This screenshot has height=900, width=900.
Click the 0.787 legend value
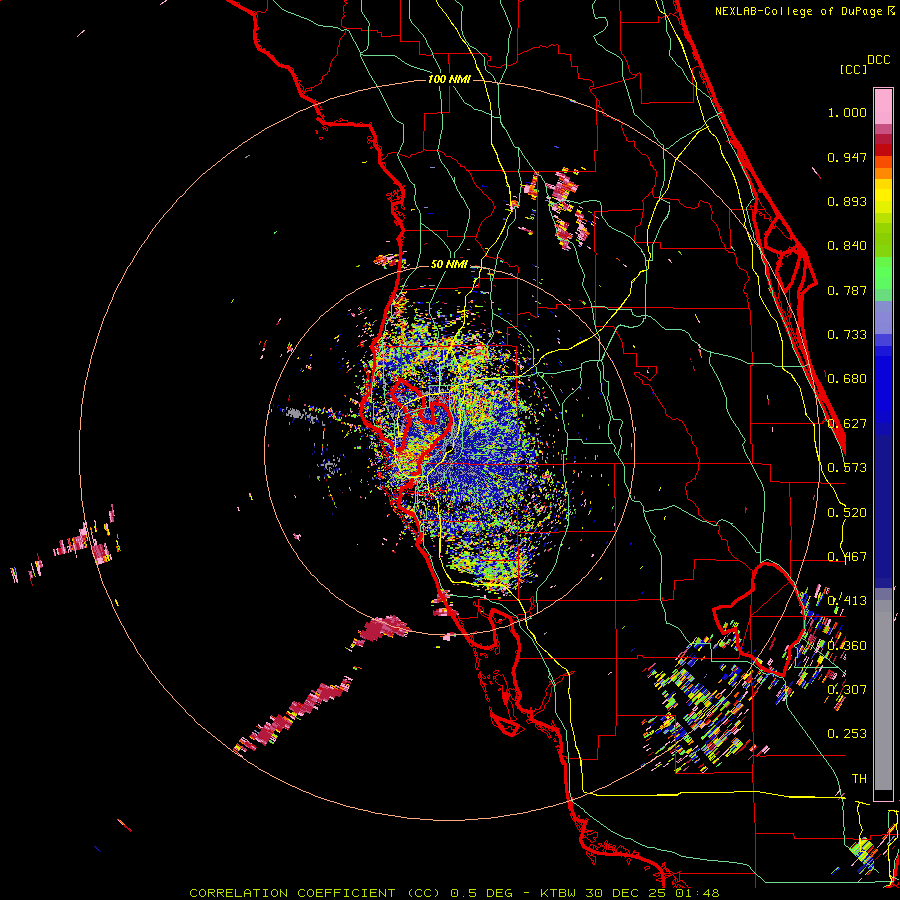pos(847,290)
